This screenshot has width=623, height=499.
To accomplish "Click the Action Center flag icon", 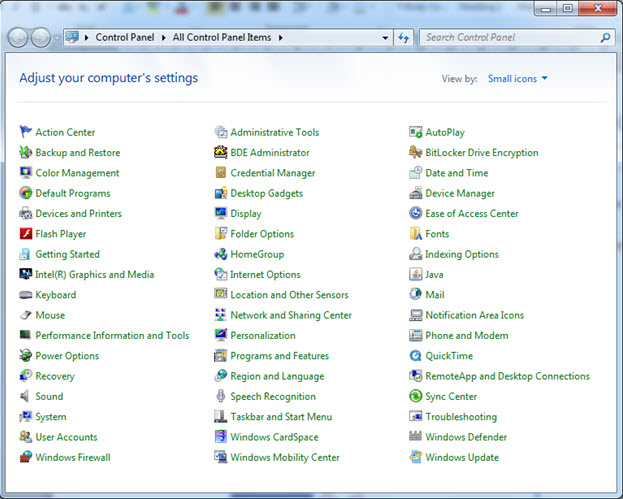I will [25, 132].
